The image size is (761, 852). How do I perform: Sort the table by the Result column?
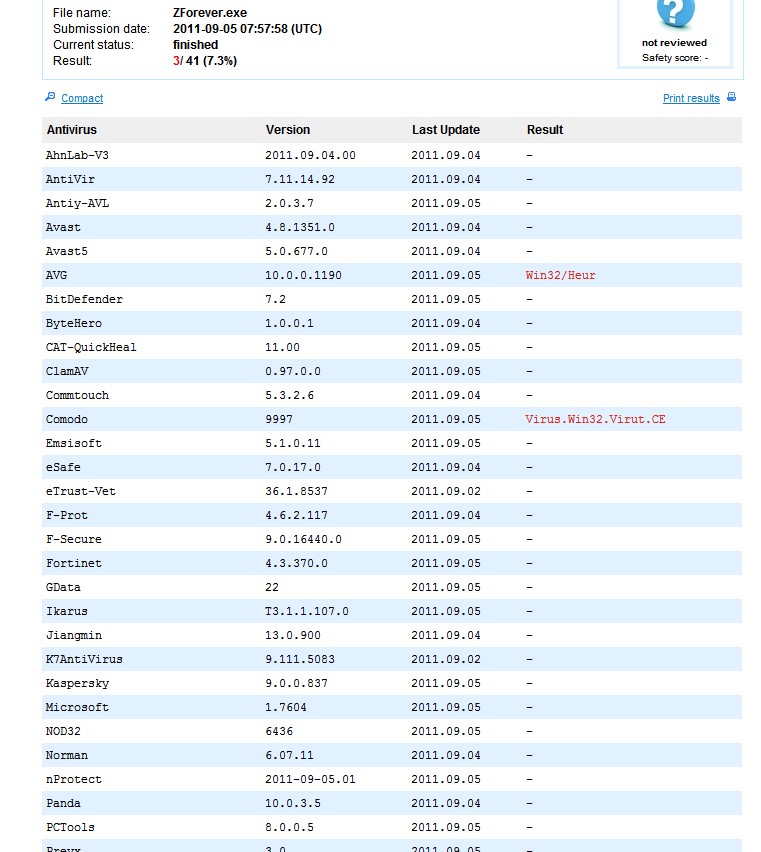(545, 130)
